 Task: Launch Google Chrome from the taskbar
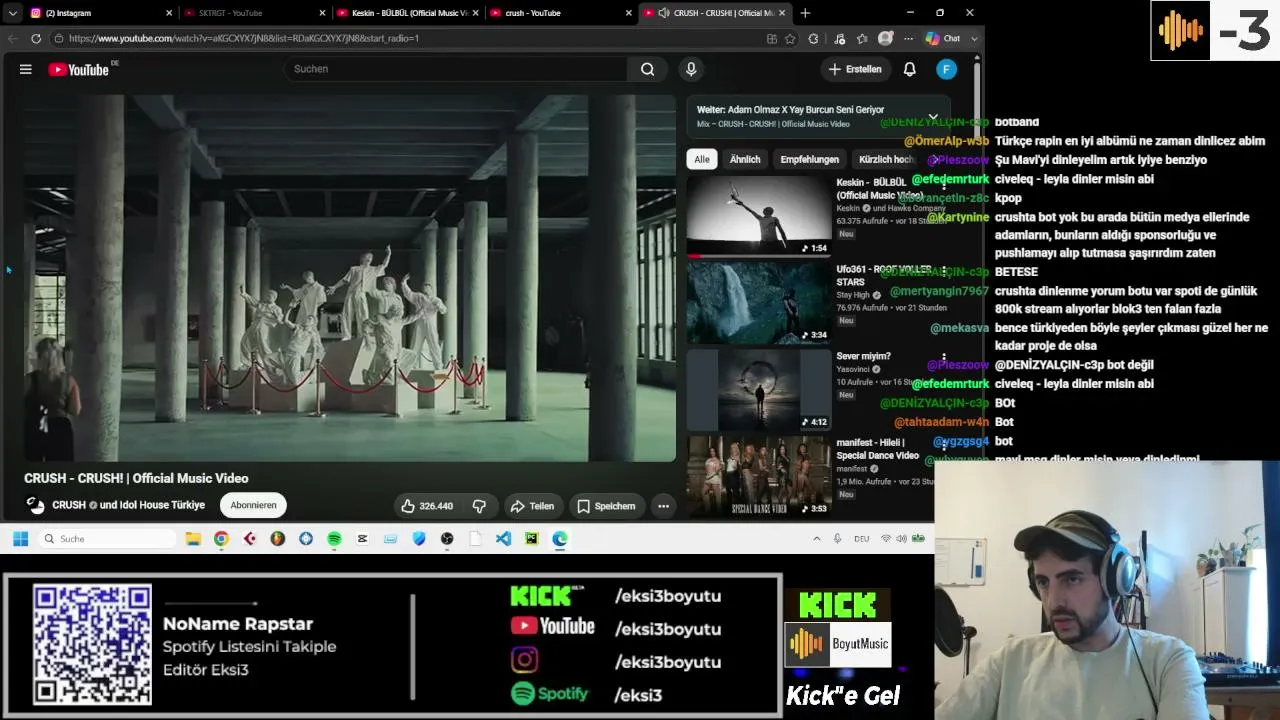pos(221,538)
